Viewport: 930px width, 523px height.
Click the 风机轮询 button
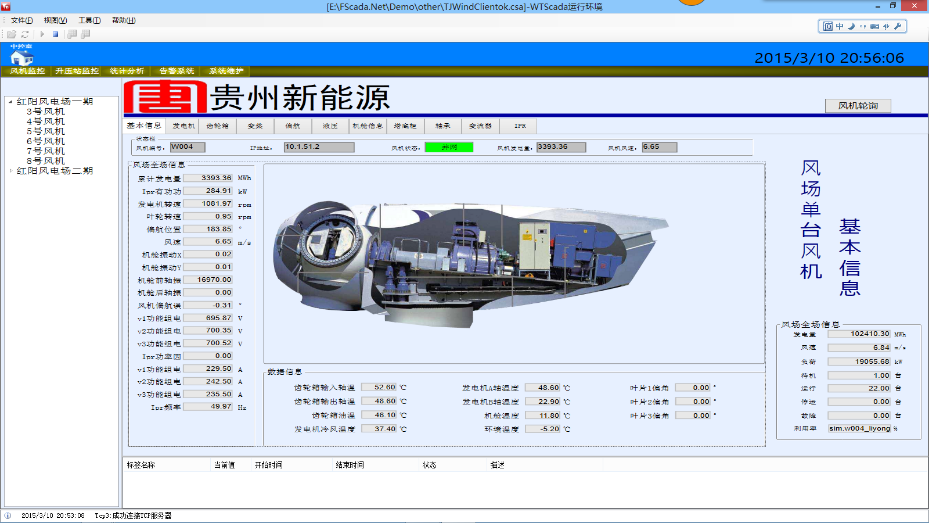[858, 106]
